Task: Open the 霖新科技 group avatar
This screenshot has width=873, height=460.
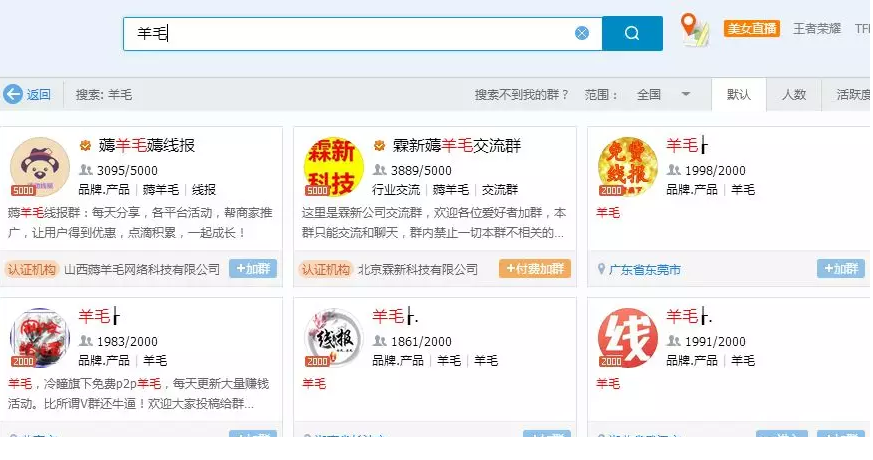Action: [x=333, y=167]
